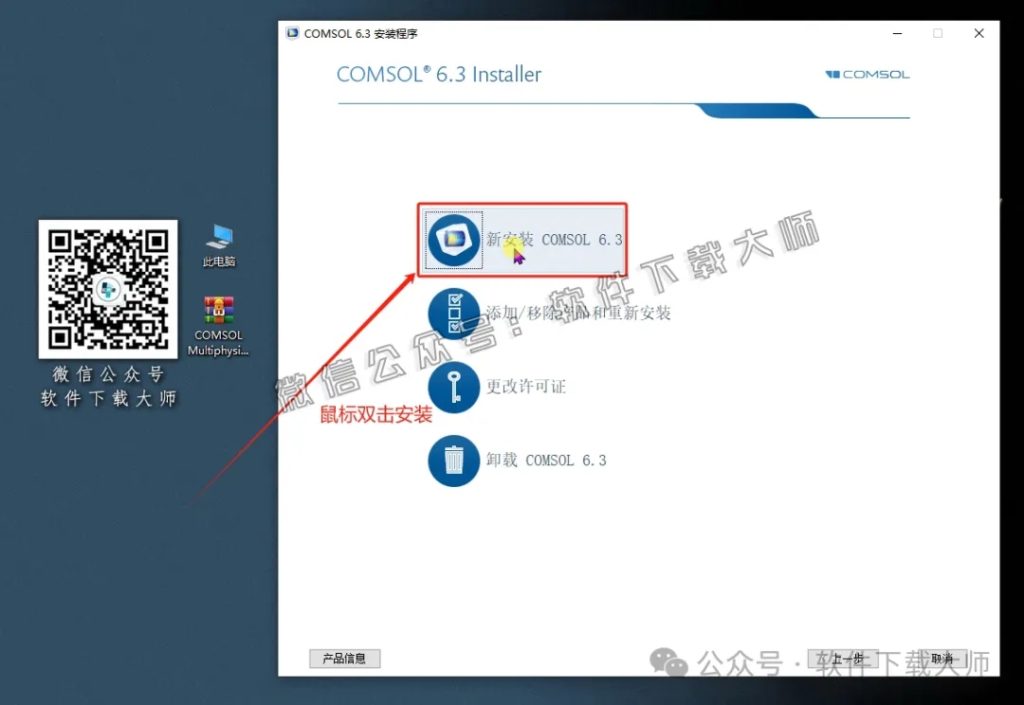
Task: Open the COMSOL Multiphysics archive on desktop
Action: (218, 310)
